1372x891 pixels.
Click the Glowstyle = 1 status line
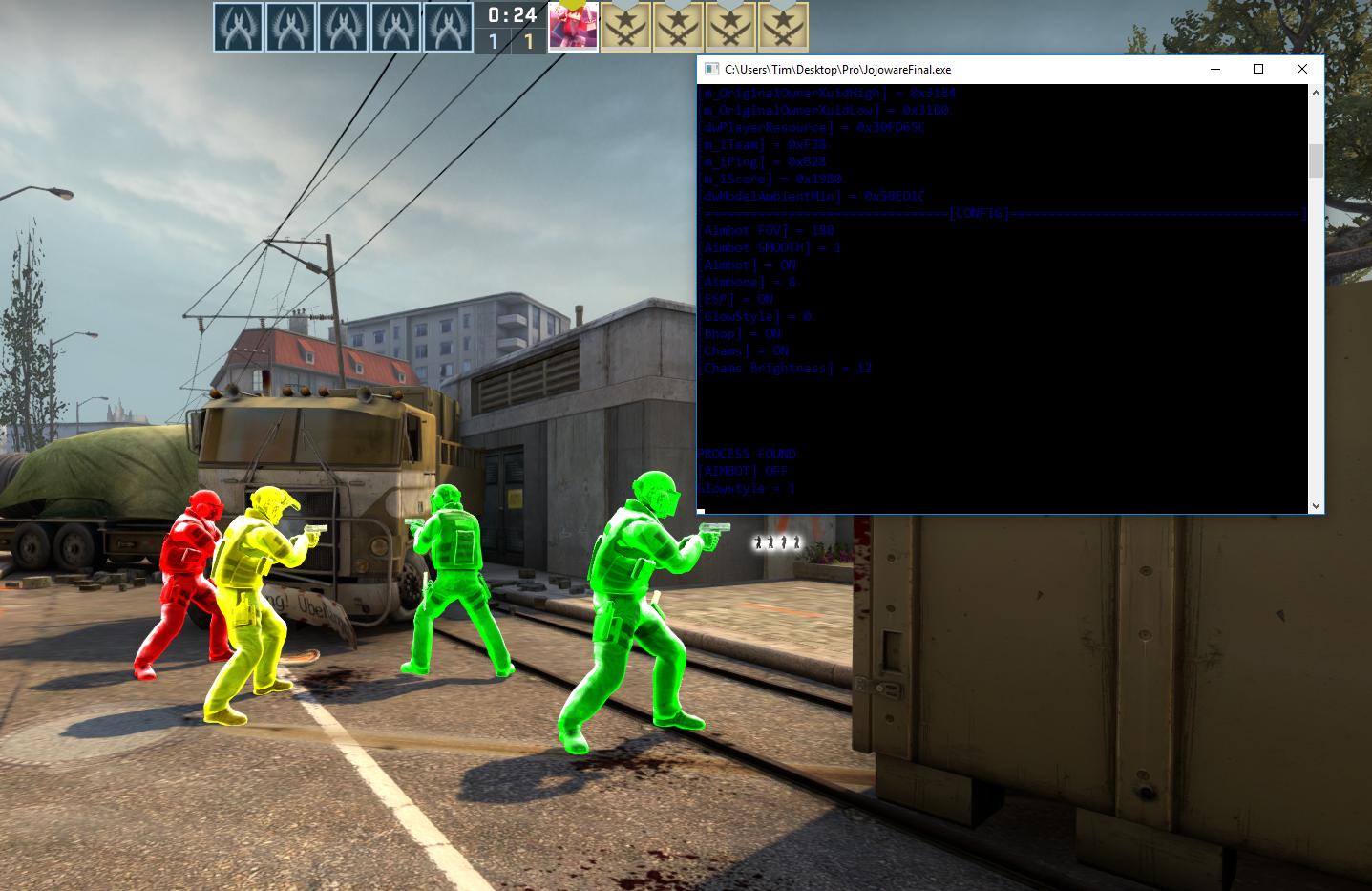[747, 489]
